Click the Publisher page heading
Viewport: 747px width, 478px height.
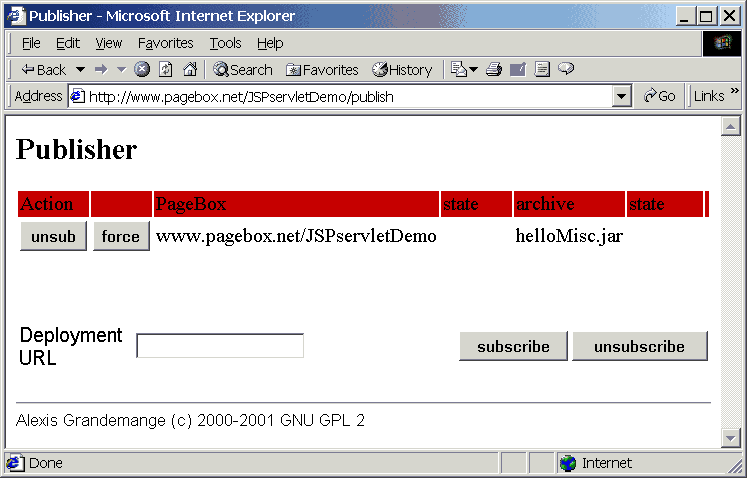(77, 149)
